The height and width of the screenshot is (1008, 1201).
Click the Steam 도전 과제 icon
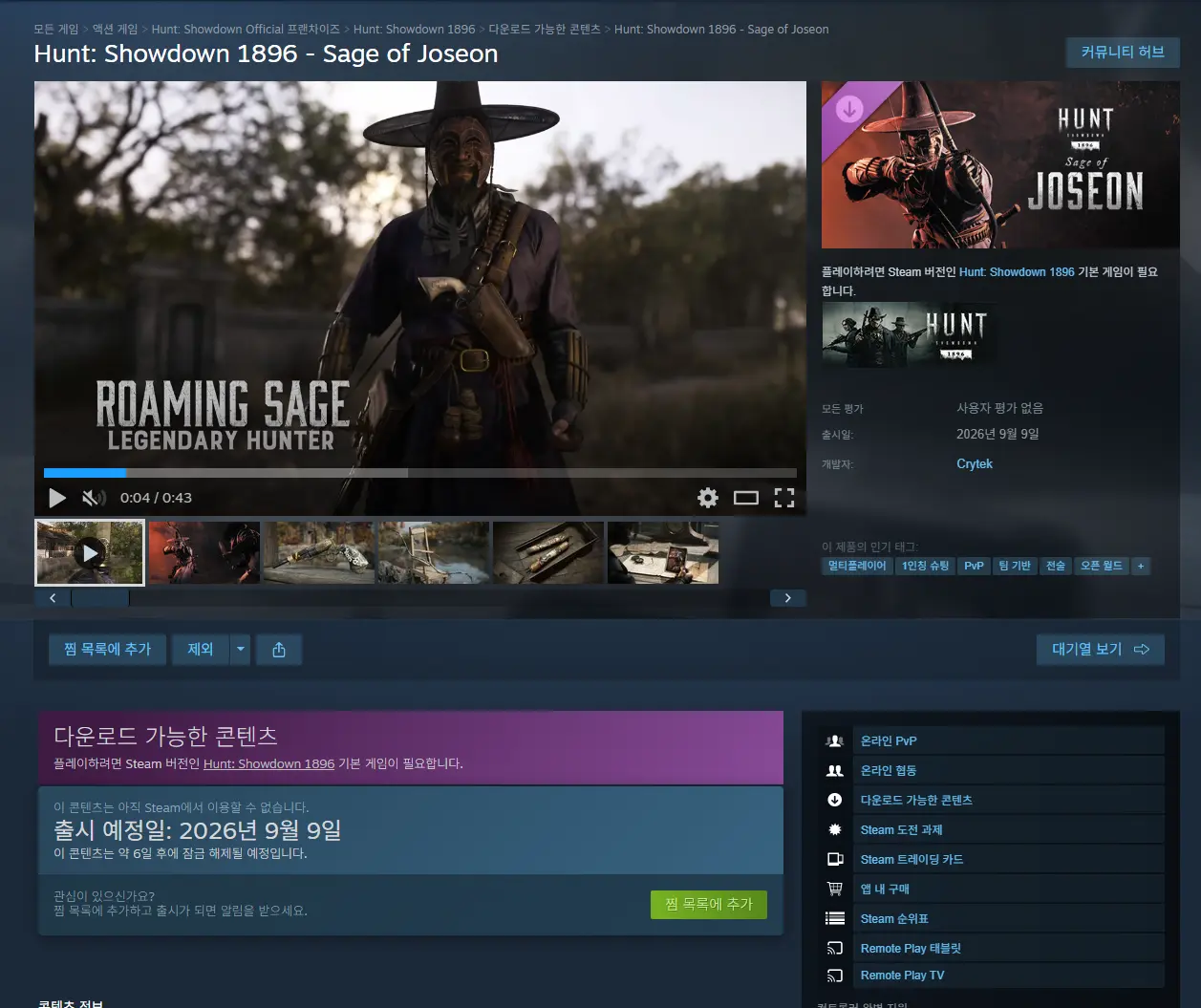pos(835,829)
